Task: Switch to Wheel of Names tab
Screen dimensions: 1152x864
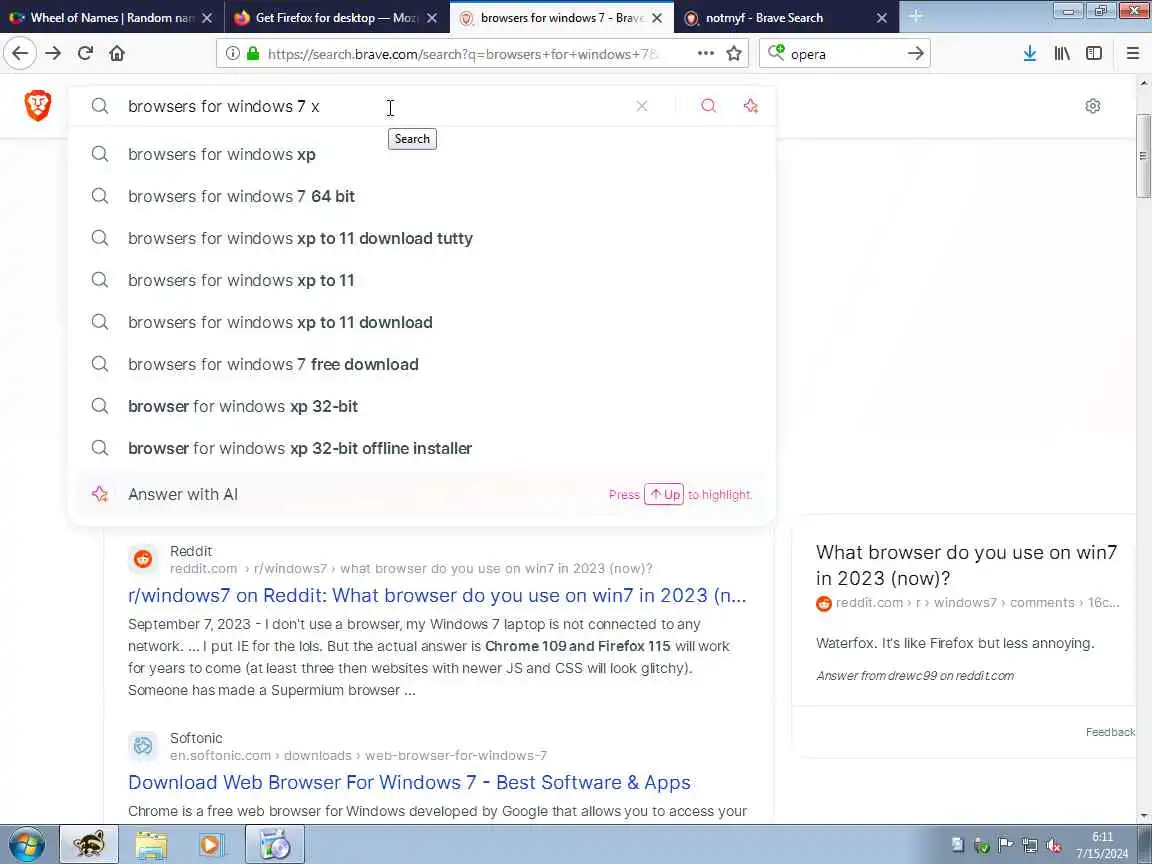Action: click(x=110, y=18)
